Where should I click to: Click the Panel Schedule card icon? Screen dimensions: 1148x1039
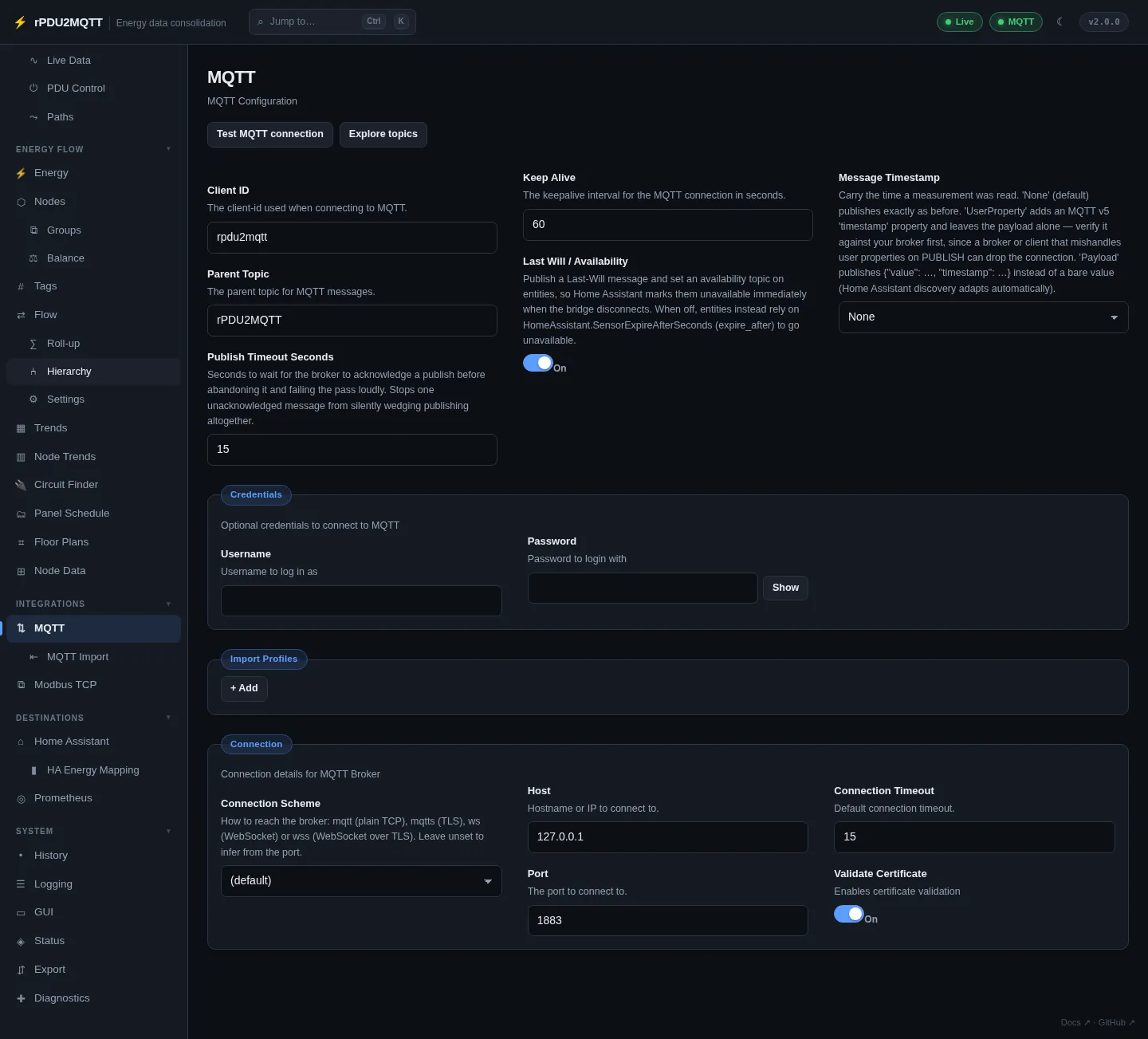(x=21, y=514)
